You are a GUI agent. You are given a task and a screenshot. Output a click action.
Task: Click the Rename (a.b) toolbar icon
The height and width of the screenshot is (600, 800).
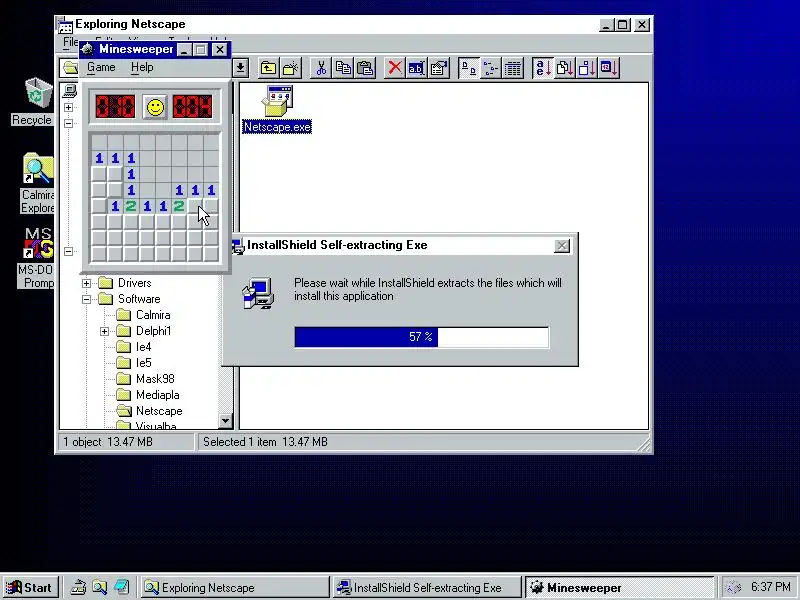(x=416, y=68)
